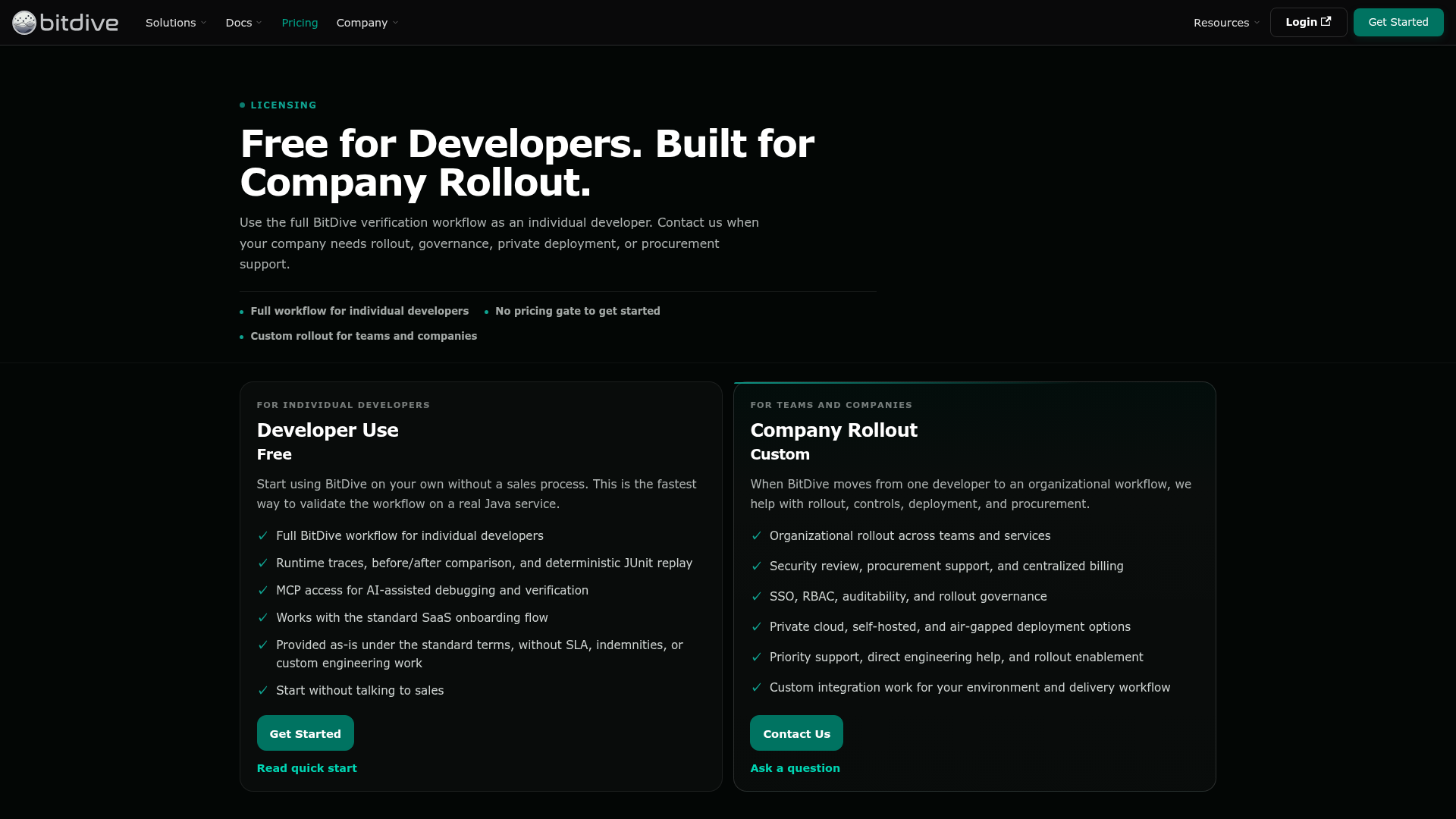
Task: Click the bitdive logo
Action: pos(65,23)
